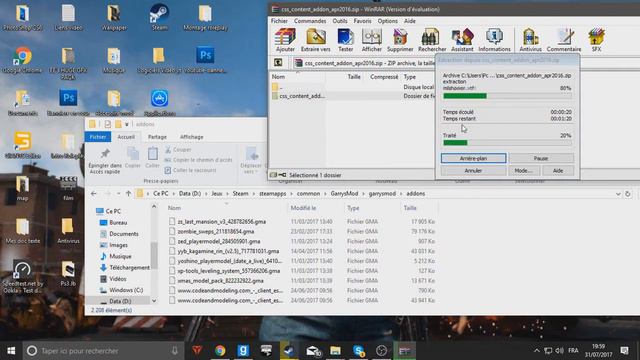
Task: Click the Traité total progress bar
Action: pos(507,143)
